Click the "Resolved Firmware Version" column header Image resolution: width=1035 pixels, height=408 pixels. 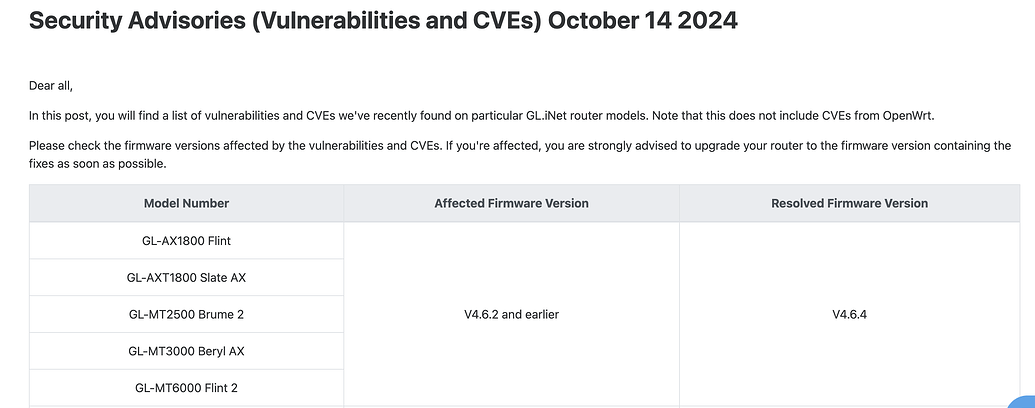849,203
